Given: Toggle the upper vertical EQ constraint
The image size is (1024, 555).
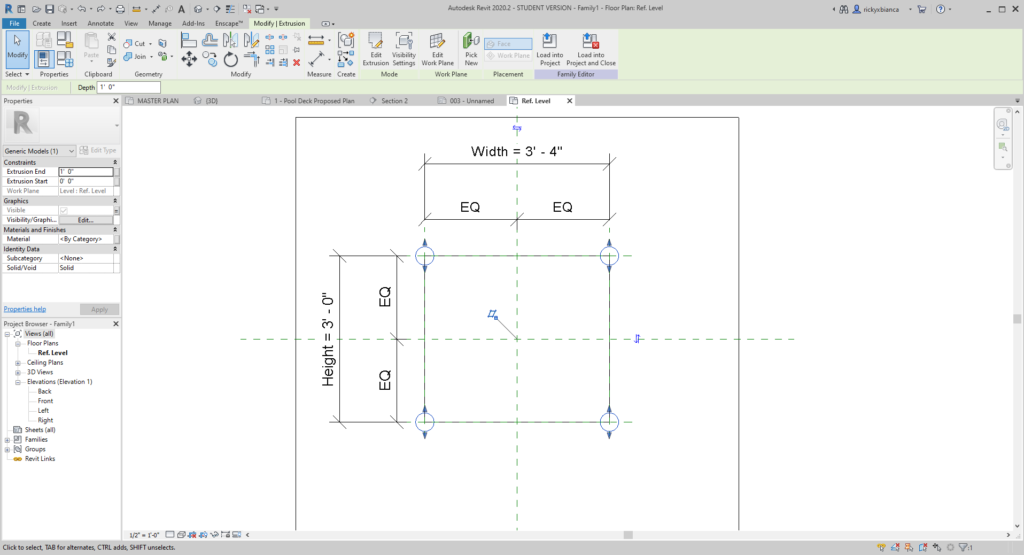Looking at the screenshot, I should coord(385,296).
